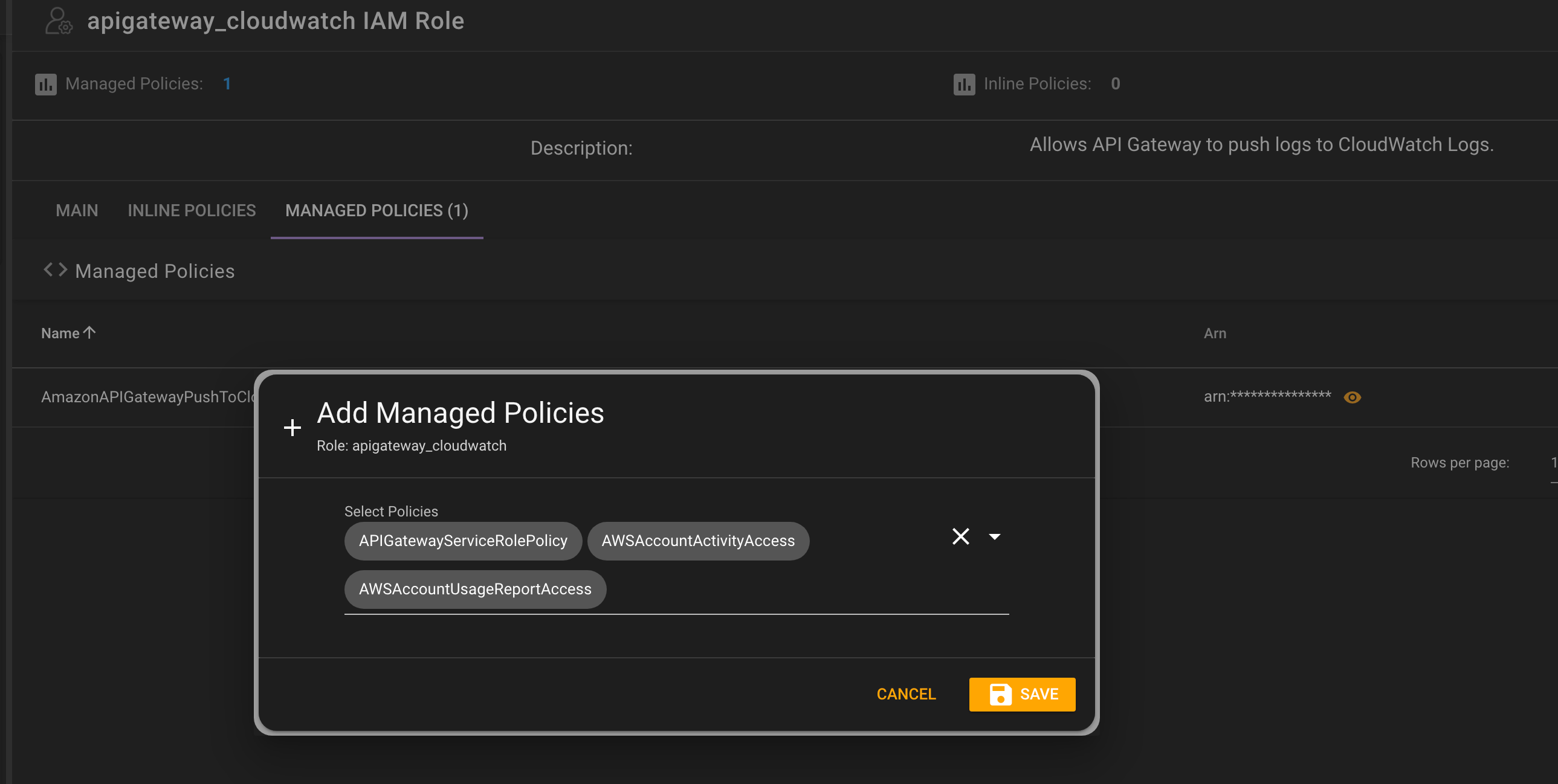
Task: Click the Add Managed Policies dialog title
Action: (460, 413)
